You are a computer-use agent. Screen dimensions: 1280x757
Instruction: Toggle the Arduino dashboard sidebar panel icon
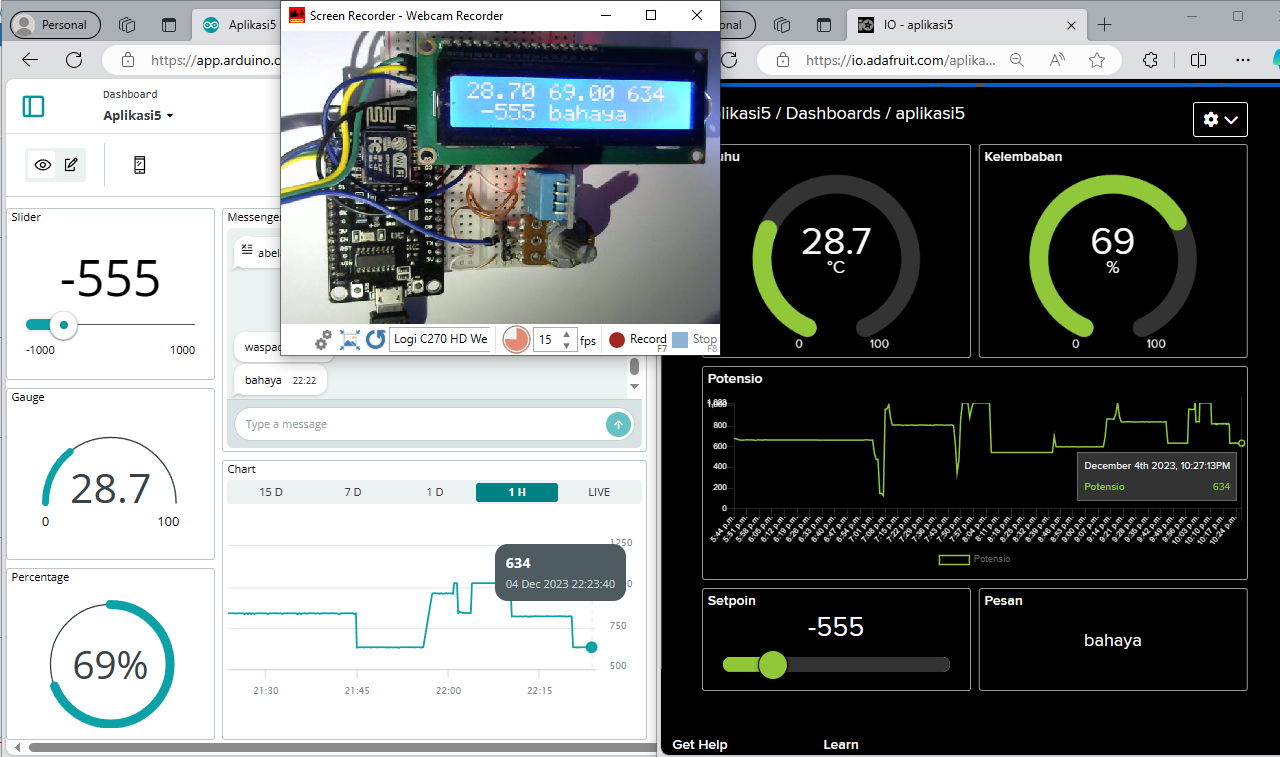tap(33, 106)
